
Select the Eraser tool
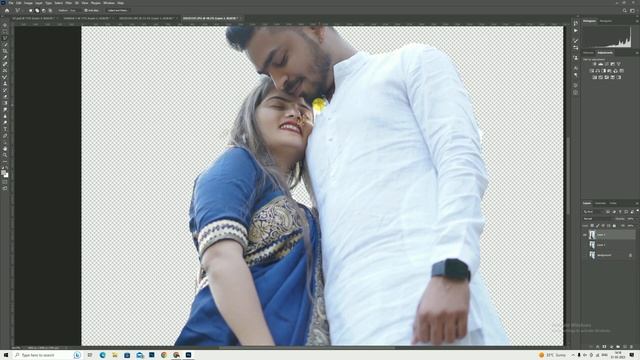pyautogui.click(x=5, y=96)
